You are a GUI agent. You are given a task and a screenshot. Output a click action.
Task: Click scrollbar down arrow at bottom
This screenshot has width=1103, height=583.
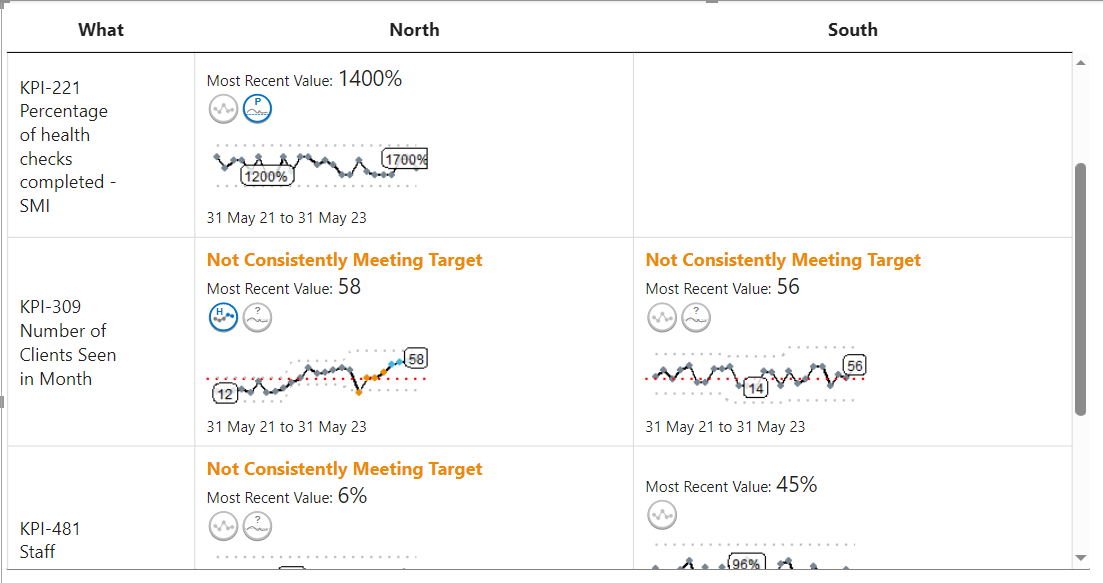[1080, 557]
